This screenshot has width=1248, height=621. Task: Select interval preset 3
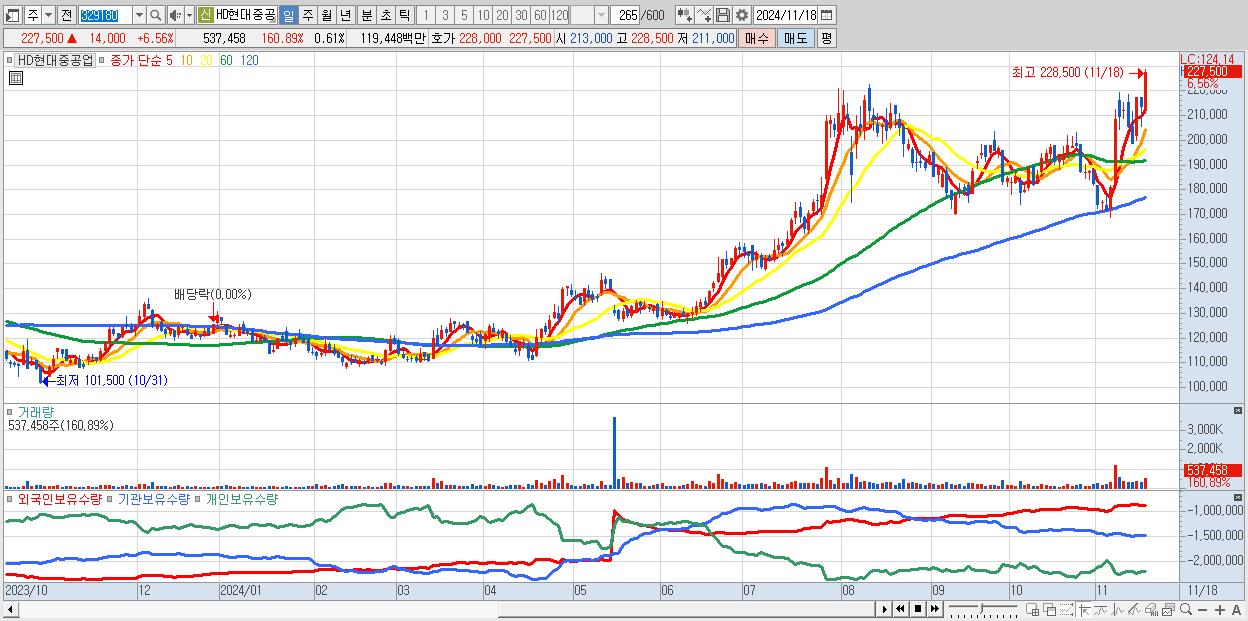(444, 15)
